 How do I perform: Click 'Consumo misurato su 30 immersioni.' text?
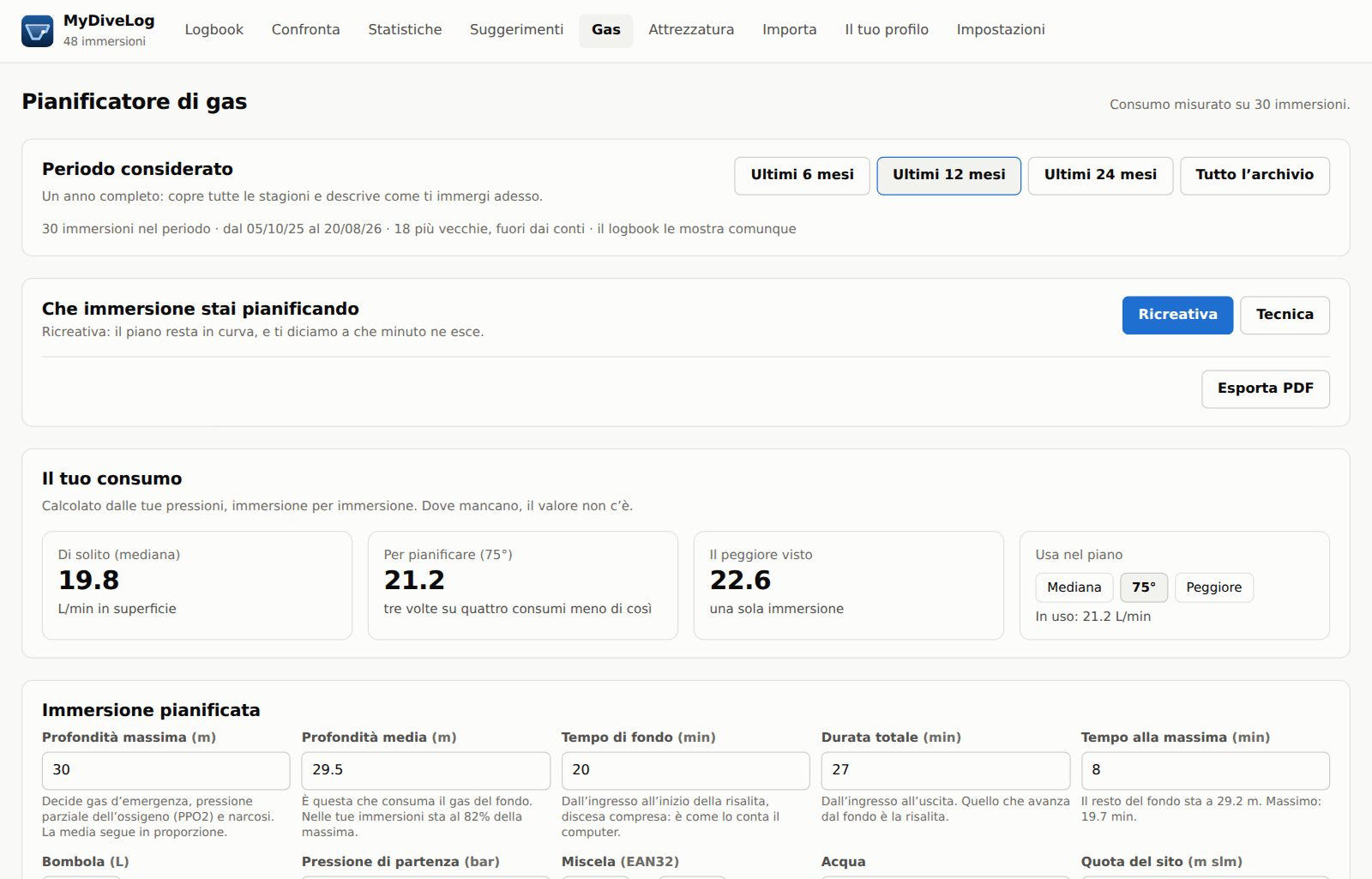point(1229,105)
